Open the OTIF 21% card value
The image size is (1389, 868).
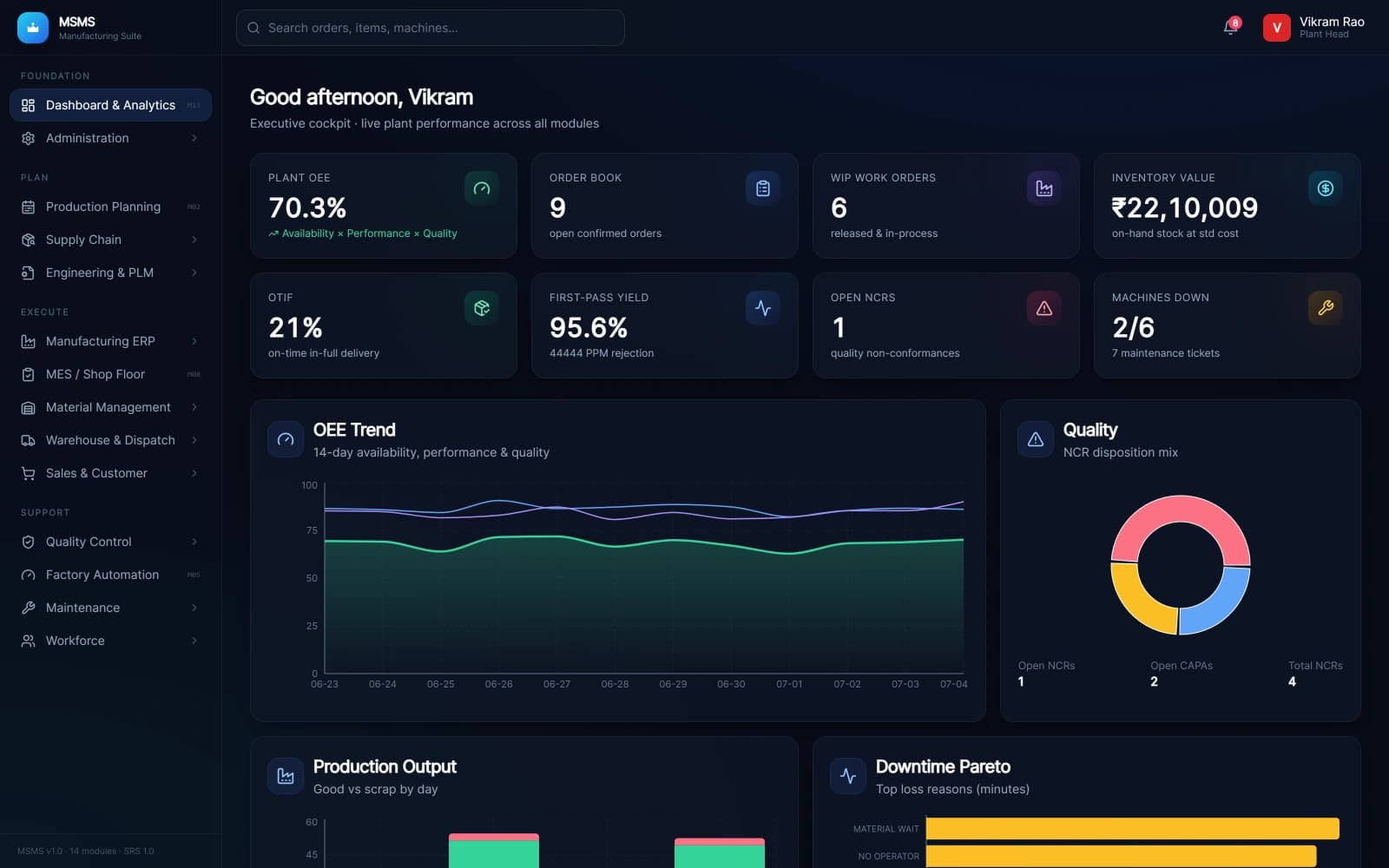(295, 327)
